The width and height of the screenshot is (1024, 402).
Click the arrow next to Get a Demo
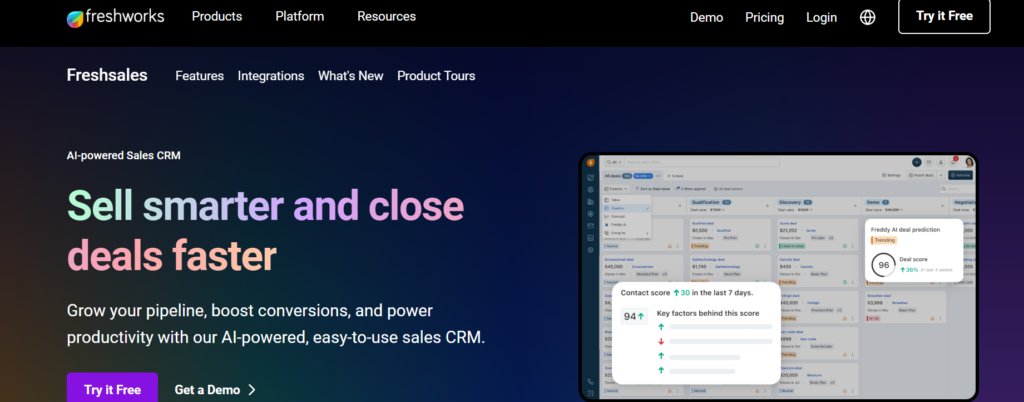coord(252,389)
